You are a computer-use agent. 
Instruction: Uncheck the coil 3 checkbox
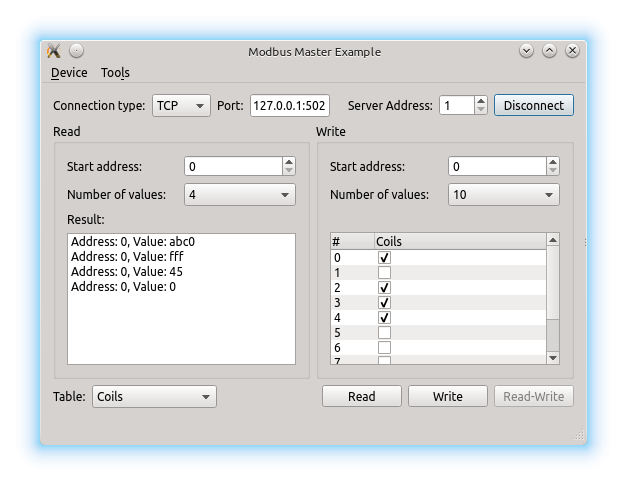(x=384, y=302)
